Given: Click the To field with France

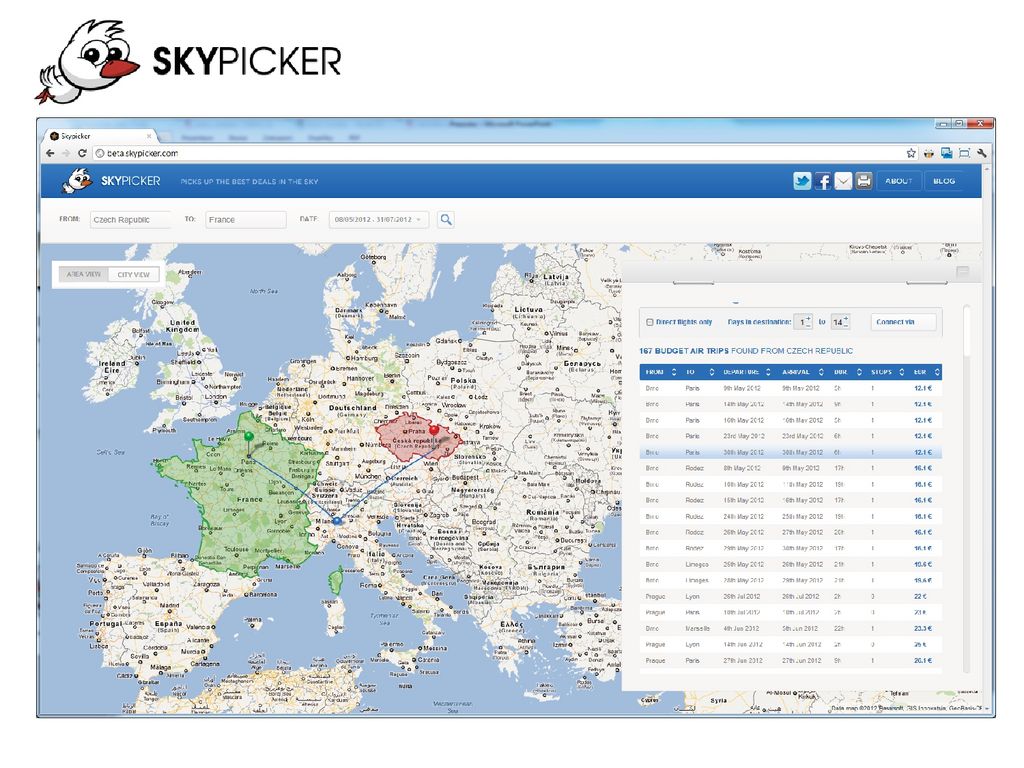Looking at the screenshot, I should (x=246, y=219).
